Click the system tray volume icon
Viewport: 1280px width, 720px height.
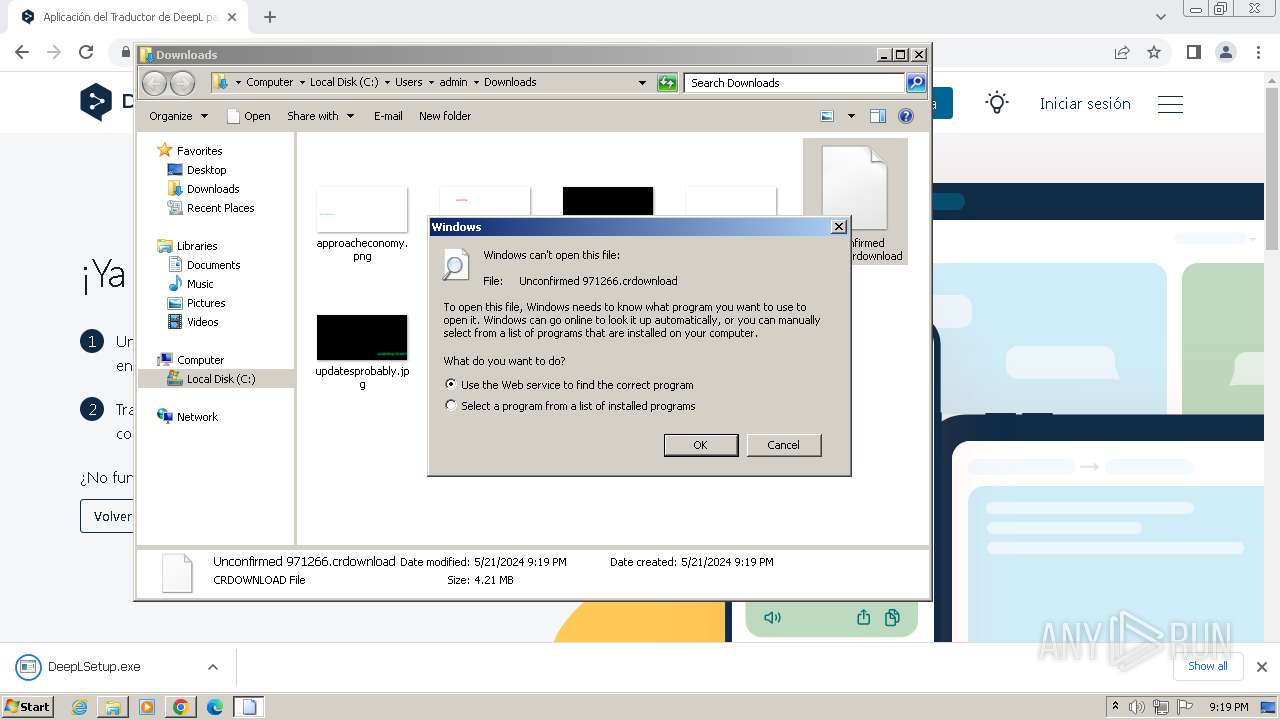pos(1137,707)
